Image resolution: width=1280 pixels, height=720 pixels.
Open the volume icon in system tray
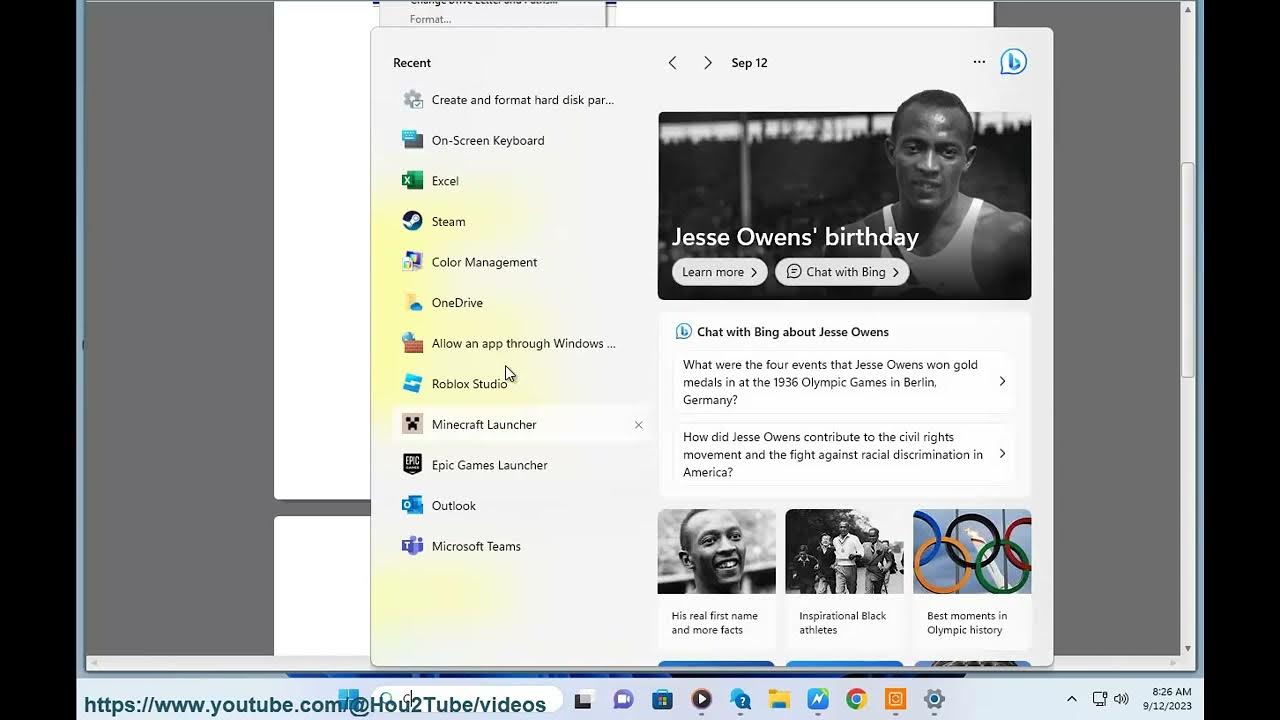[x=1121, y=699]
